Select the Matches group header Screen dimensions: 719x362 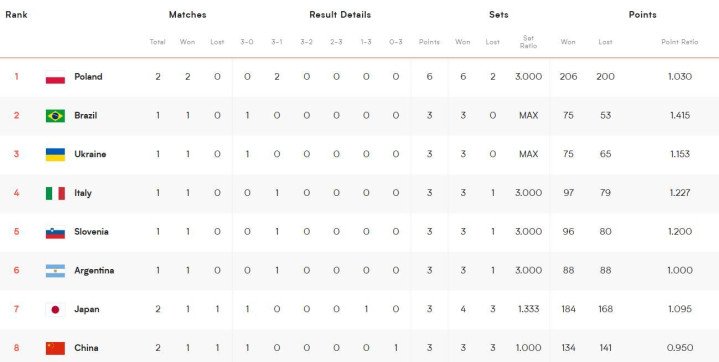tap(188, 15)
